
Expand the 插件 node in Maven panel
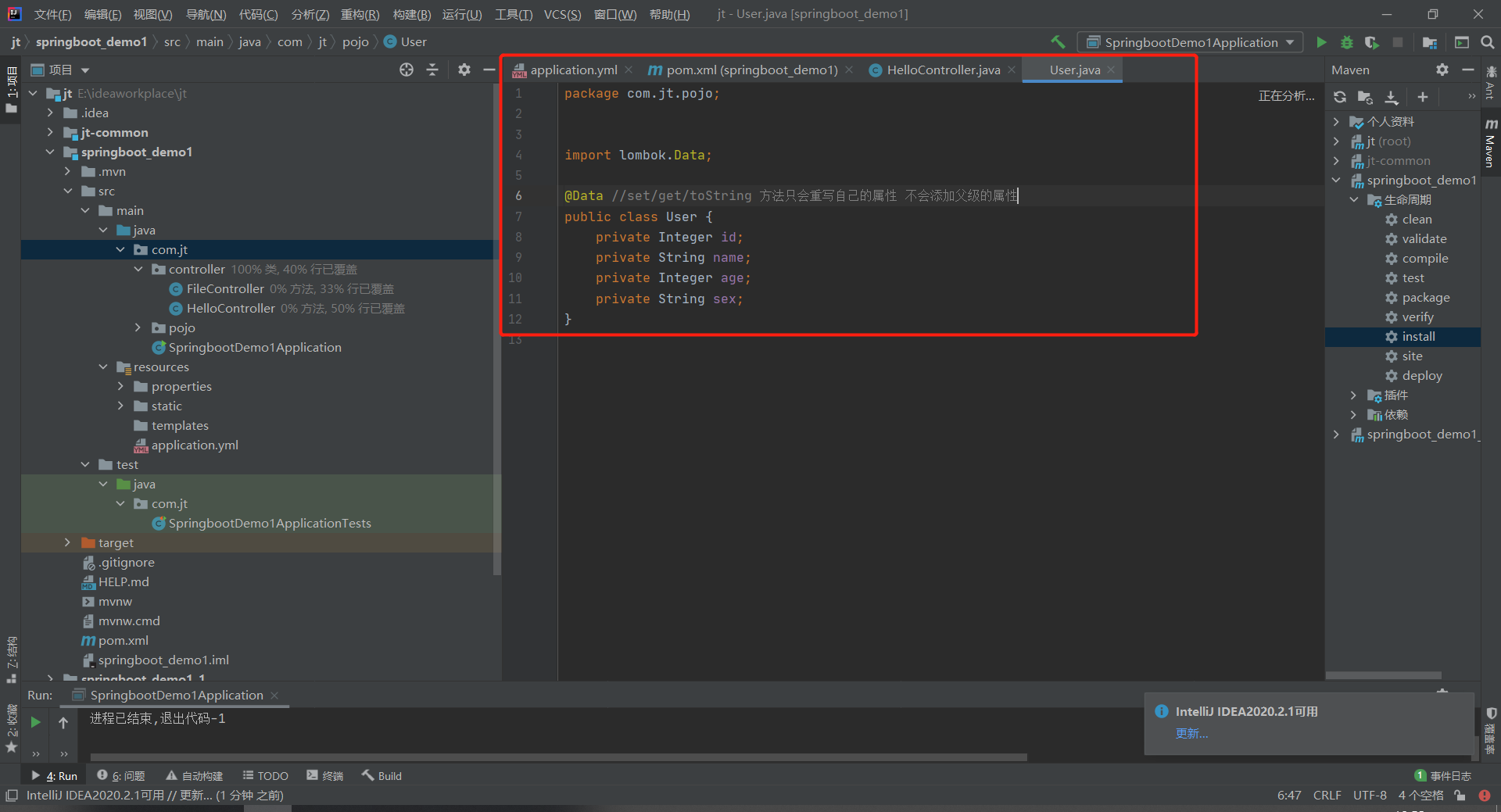[x=1353, y=395]
